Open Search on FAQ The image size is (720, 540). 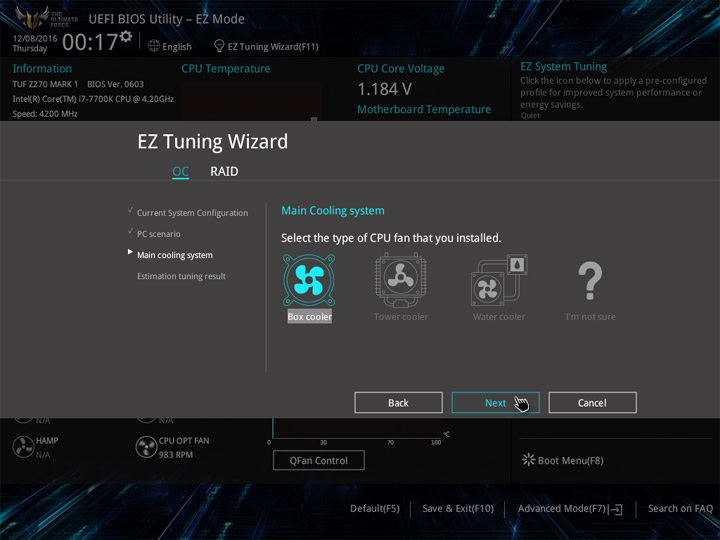[x=680, y=509]
